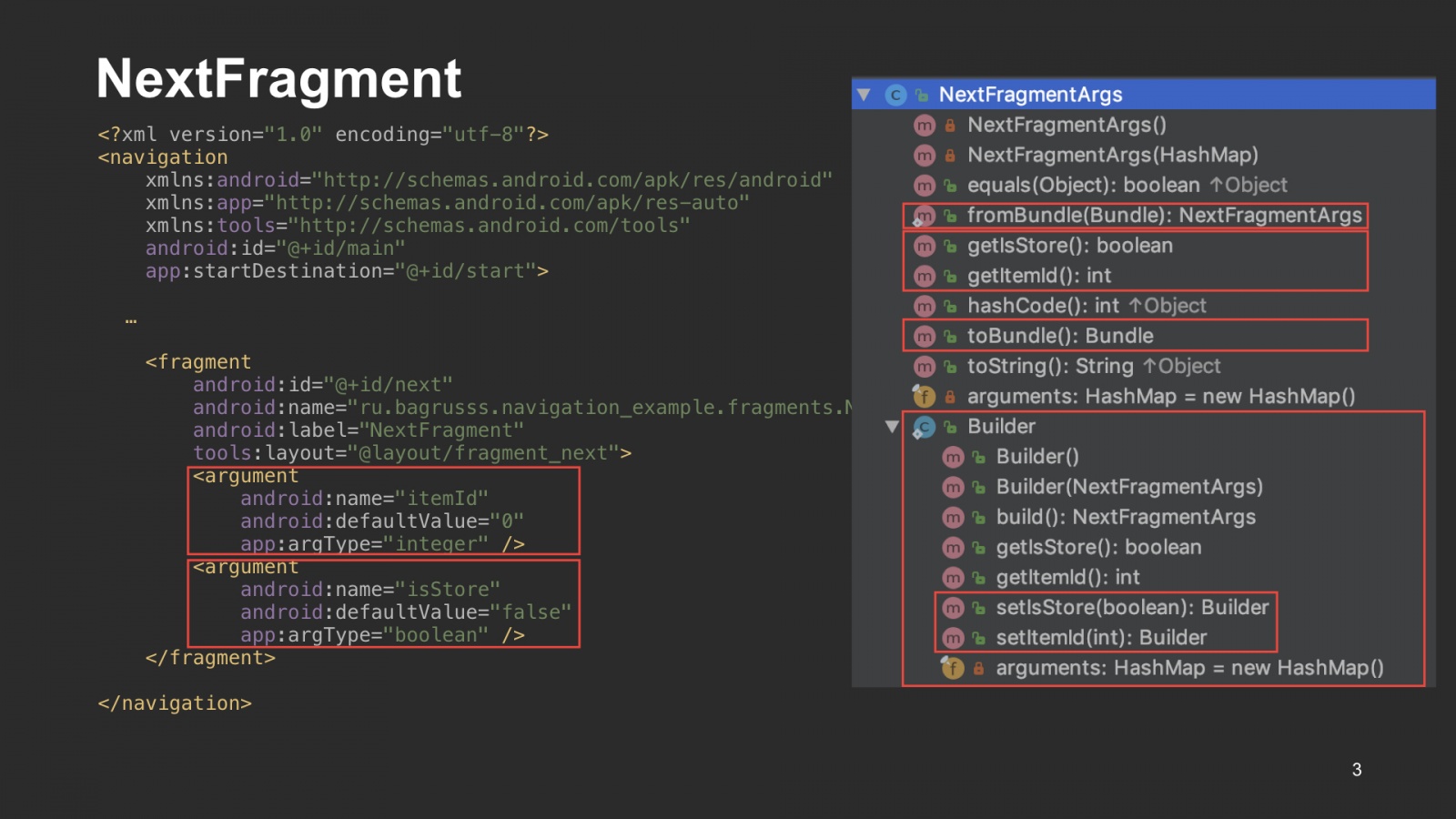Select the Builder class row
The width and height of the screenshot is (1456, 819).
coord(1144,426)
